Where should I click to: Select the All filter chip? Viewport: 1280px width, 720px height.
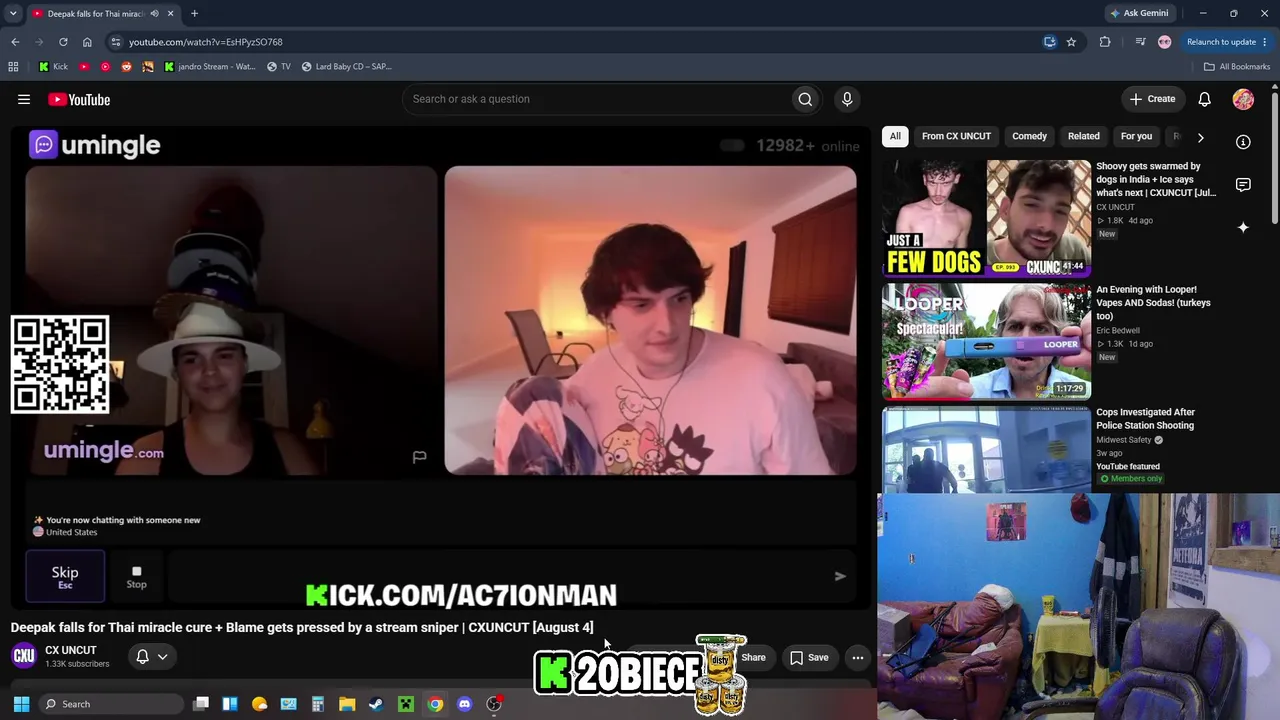point(895,136)
